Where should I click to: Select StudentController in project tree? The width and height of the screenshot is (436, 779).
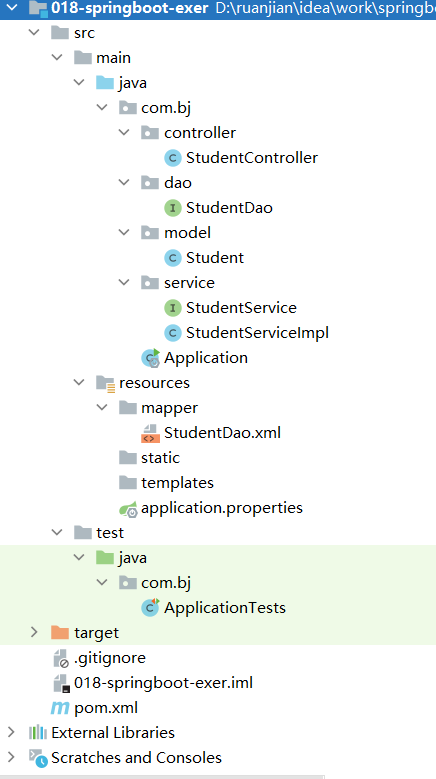252,158
